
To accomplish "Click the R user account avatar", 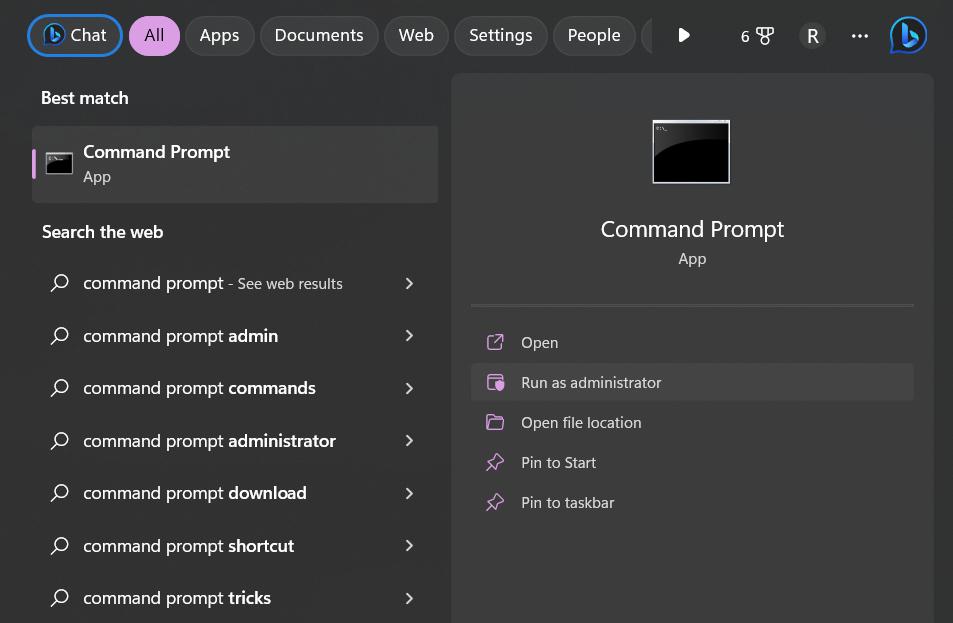I will [812, 36].
